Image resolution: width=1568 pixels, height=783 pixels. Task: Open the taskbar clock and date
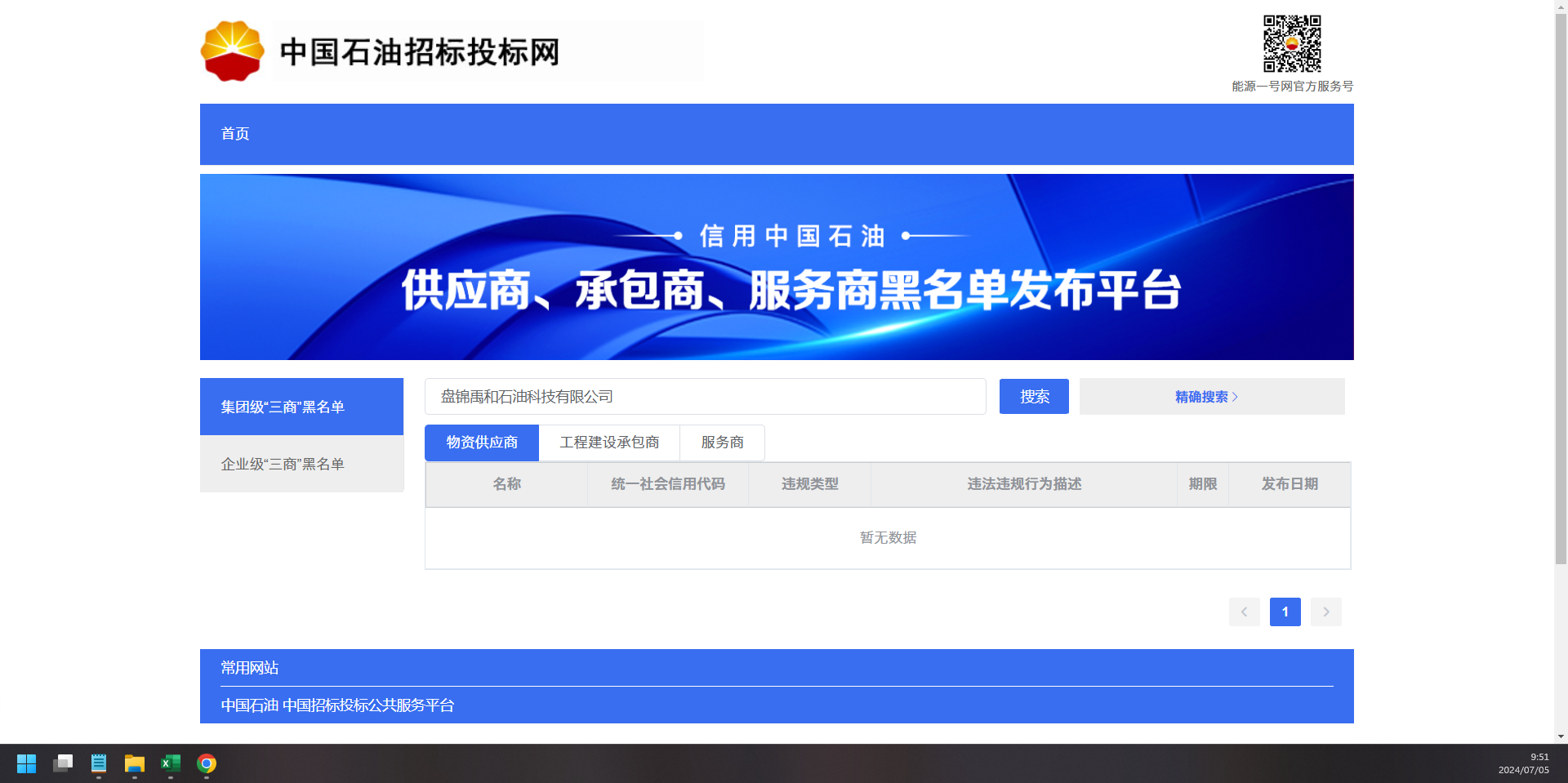(1523, 763)
